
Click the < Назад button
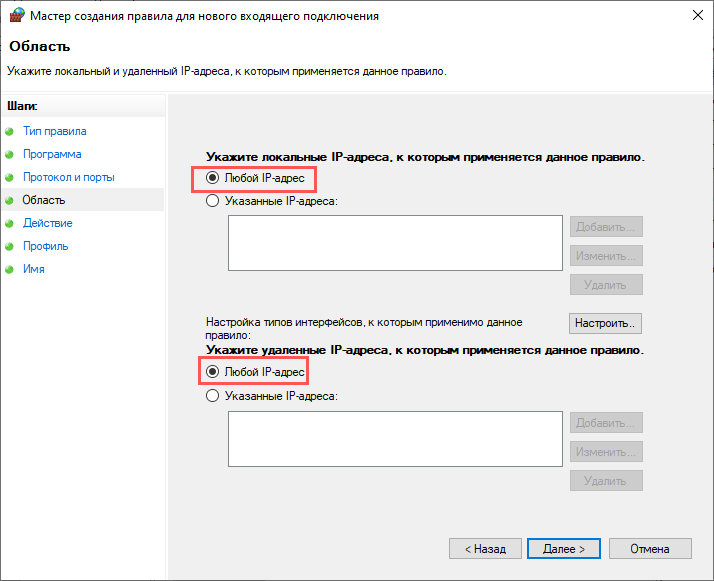point(485,549)
